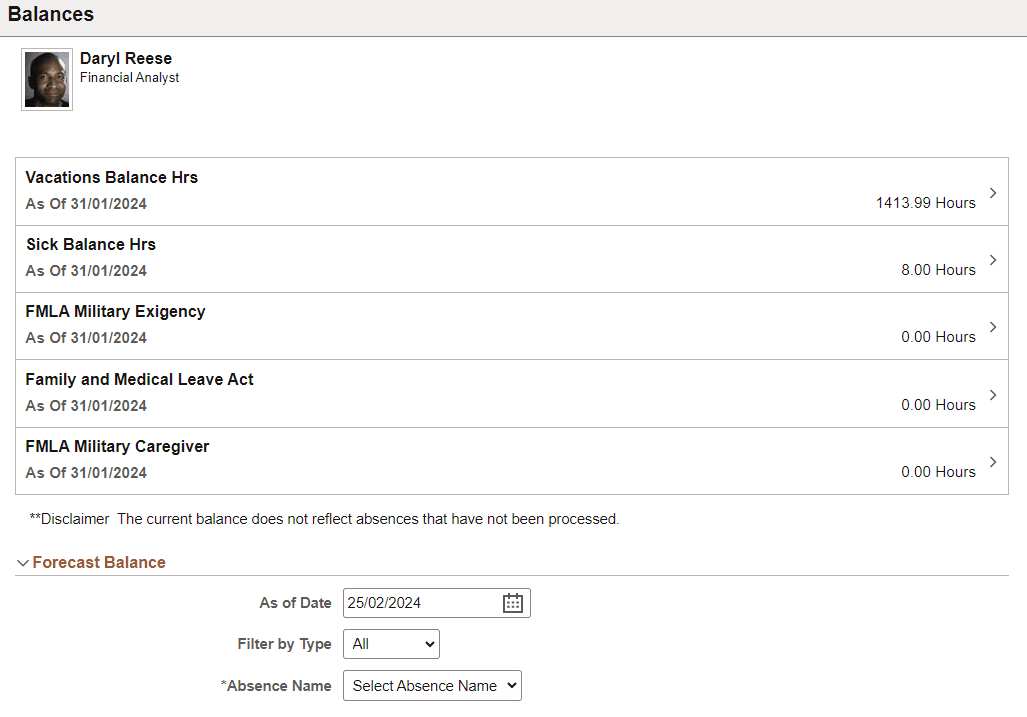
Task: Click chevron arrow for Sick Balance Hrs
Action: pos(992,260)
